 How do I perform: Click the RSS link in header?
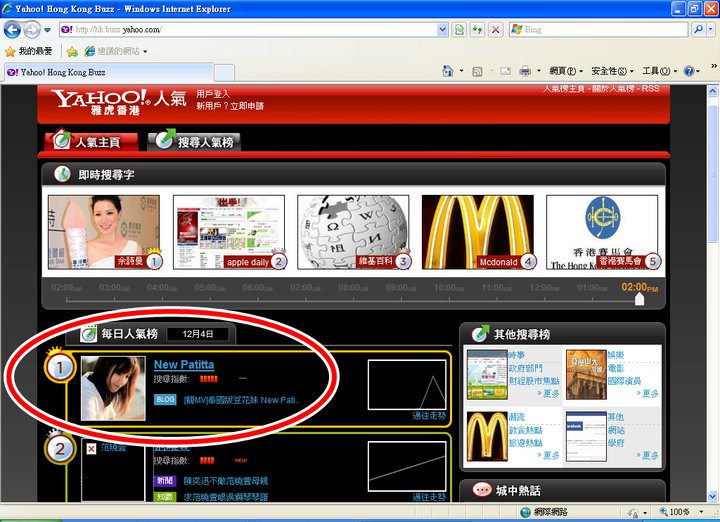pos(650,89)
